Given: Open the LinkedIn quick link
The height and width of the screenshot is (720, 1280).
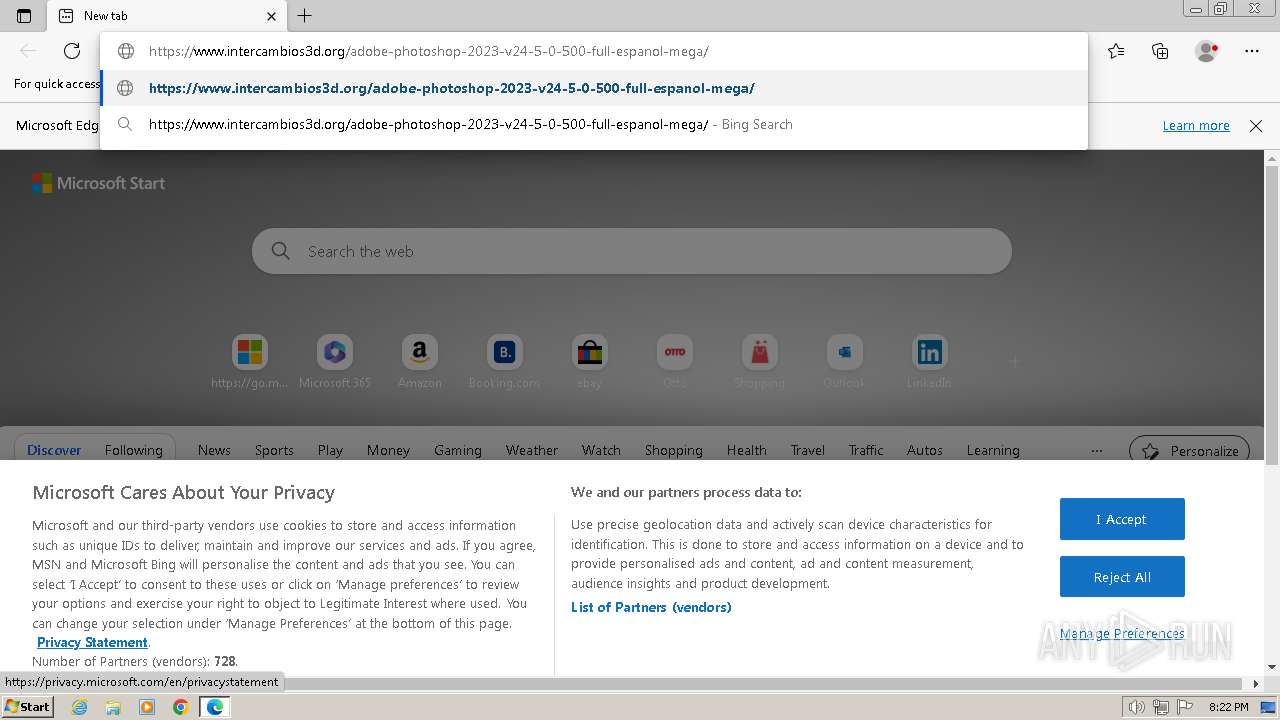Looking at the screenshot, I should (x=929, y=362).
